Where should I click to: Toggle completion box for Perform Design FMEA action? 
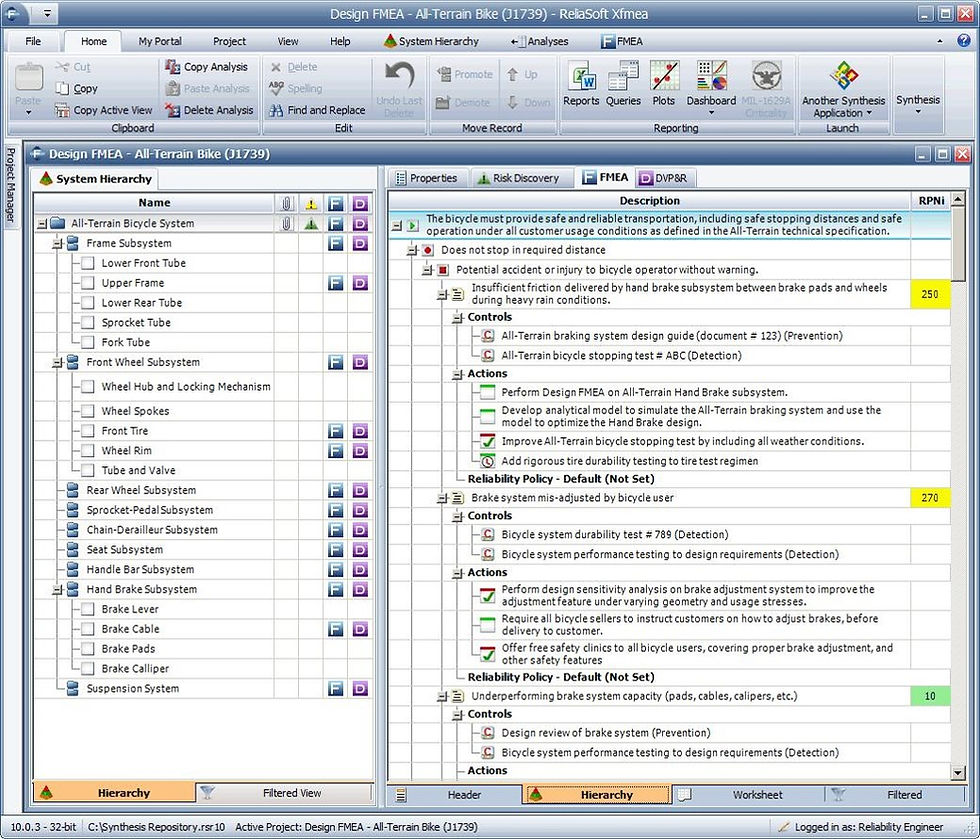[488, 392]
